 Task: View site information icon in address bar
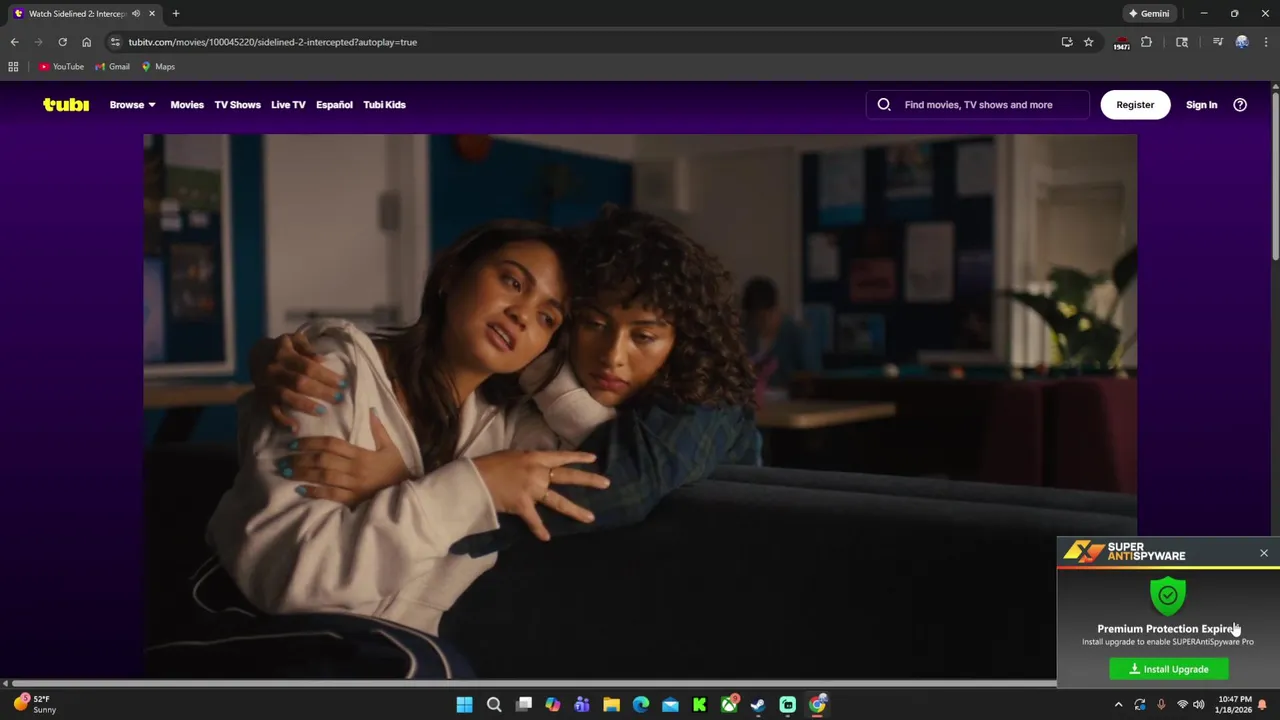click(x=115, y=42)
